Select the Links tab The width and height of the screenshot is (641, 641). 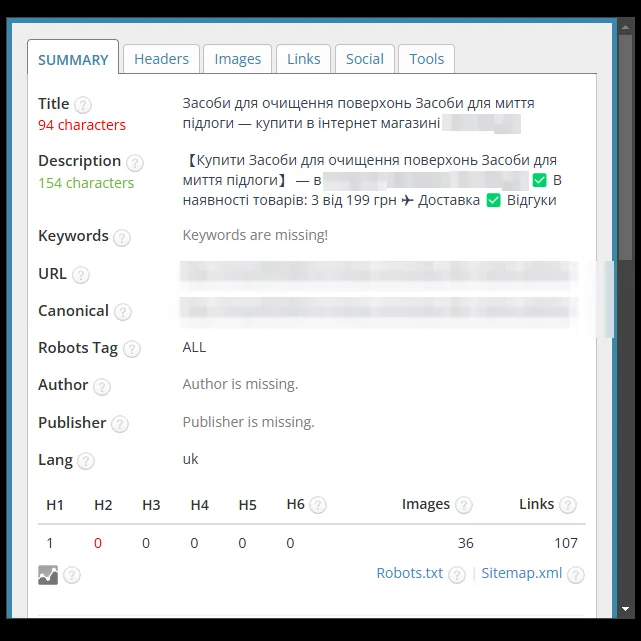(x=303, y=59)
